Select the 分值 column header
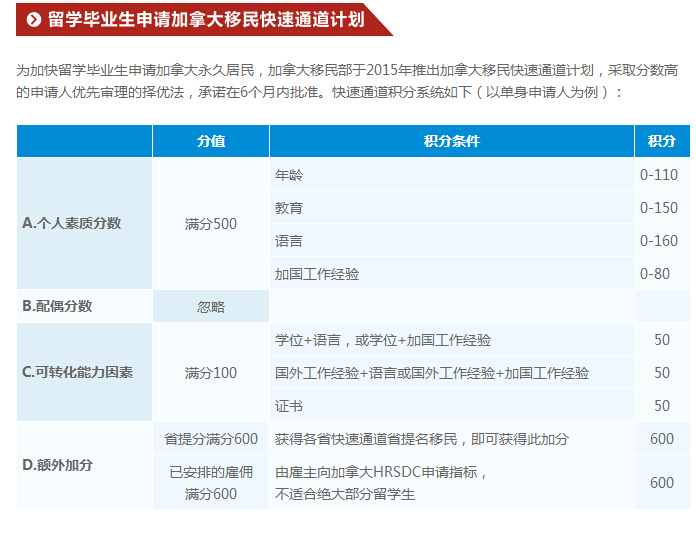This screenshot has height=533, width=696. 211,141
